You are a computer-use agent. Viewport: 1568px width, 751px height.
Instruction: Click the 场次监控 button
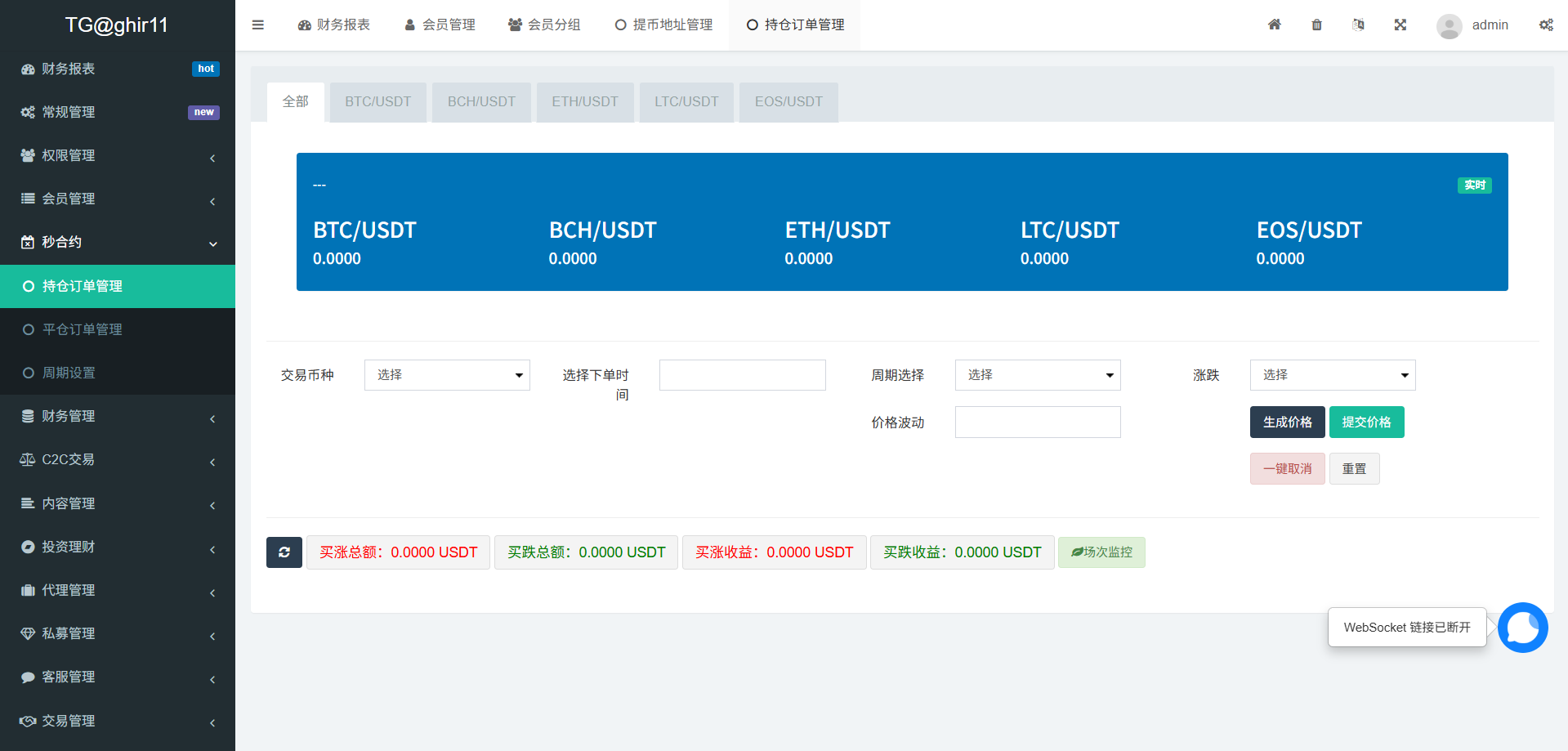tap(1101, 552)
